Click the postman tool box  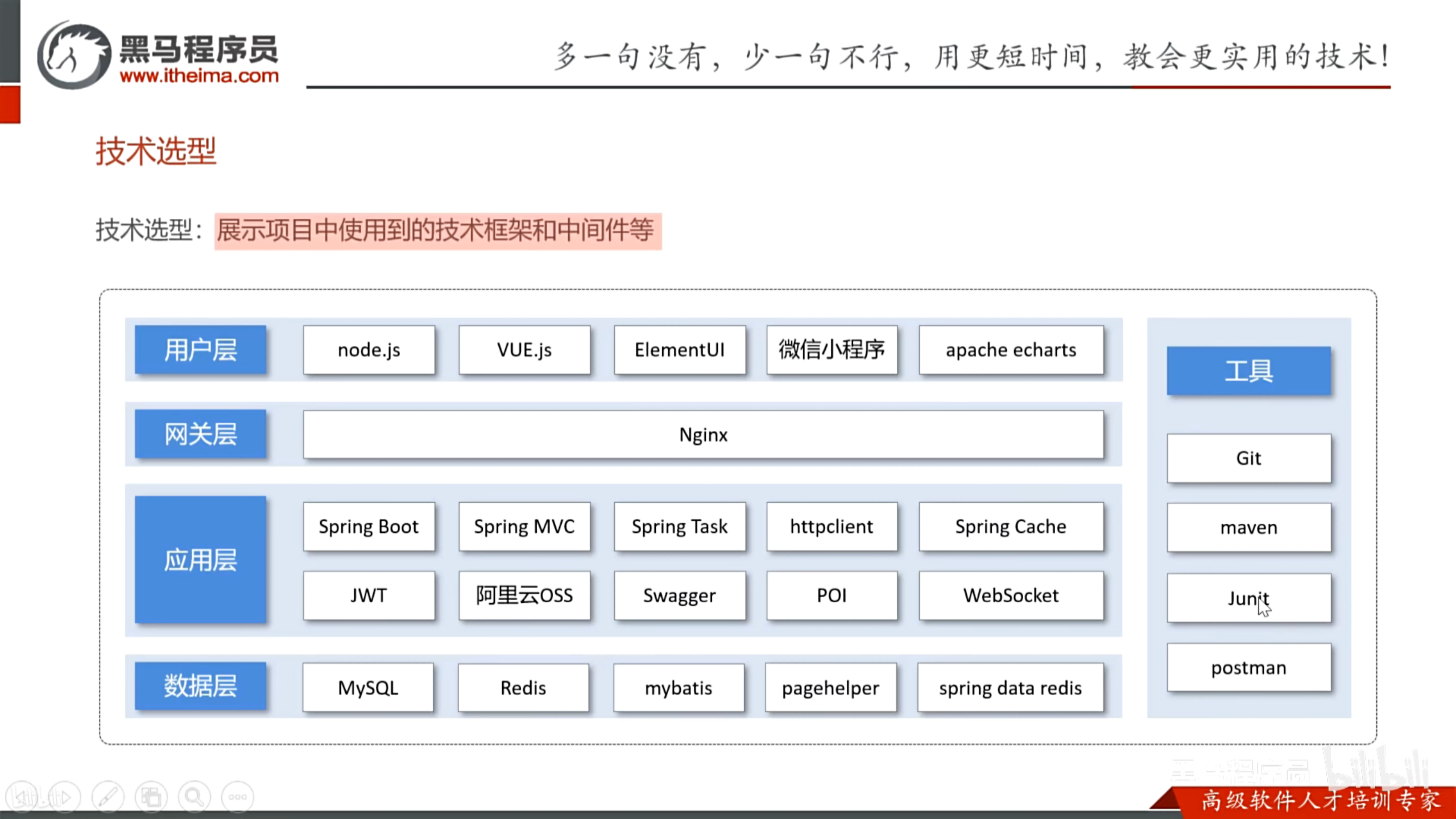(x=1249, y=668)
